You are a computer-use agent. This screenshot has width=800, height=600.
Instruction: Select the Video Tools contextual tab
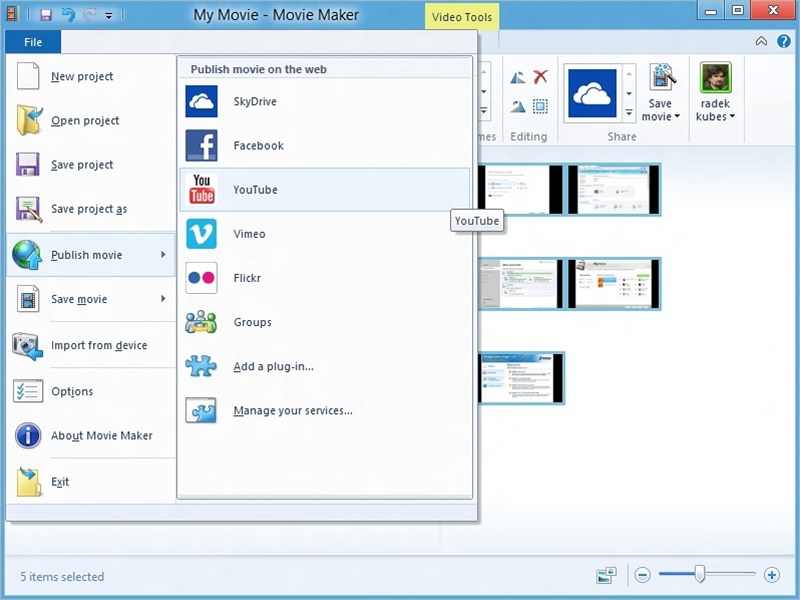(x=459, y=16)
